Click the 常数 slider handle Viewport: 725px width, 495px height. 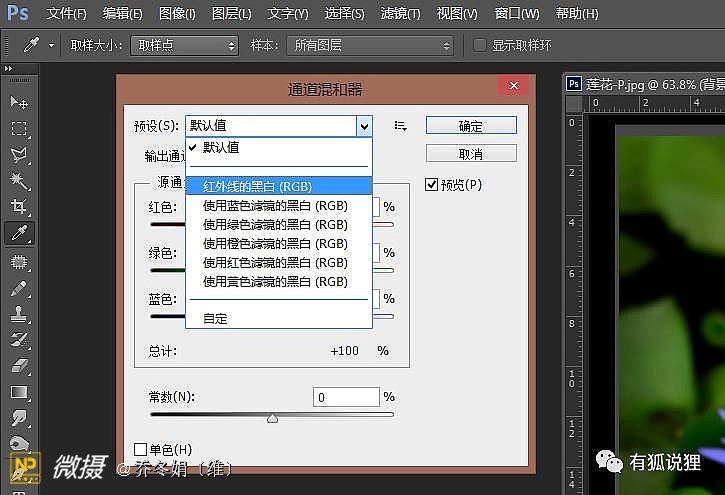coord(272,419)
